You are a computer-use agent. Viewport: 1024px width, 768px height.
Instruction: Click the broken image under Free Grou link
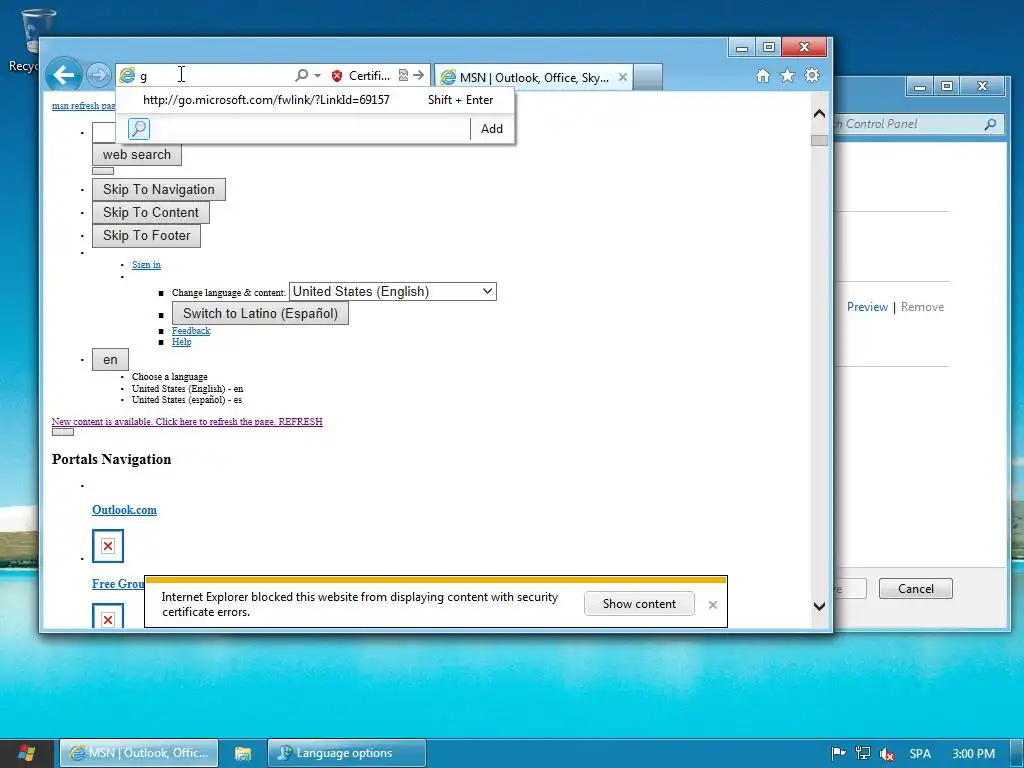click(108, 616)
